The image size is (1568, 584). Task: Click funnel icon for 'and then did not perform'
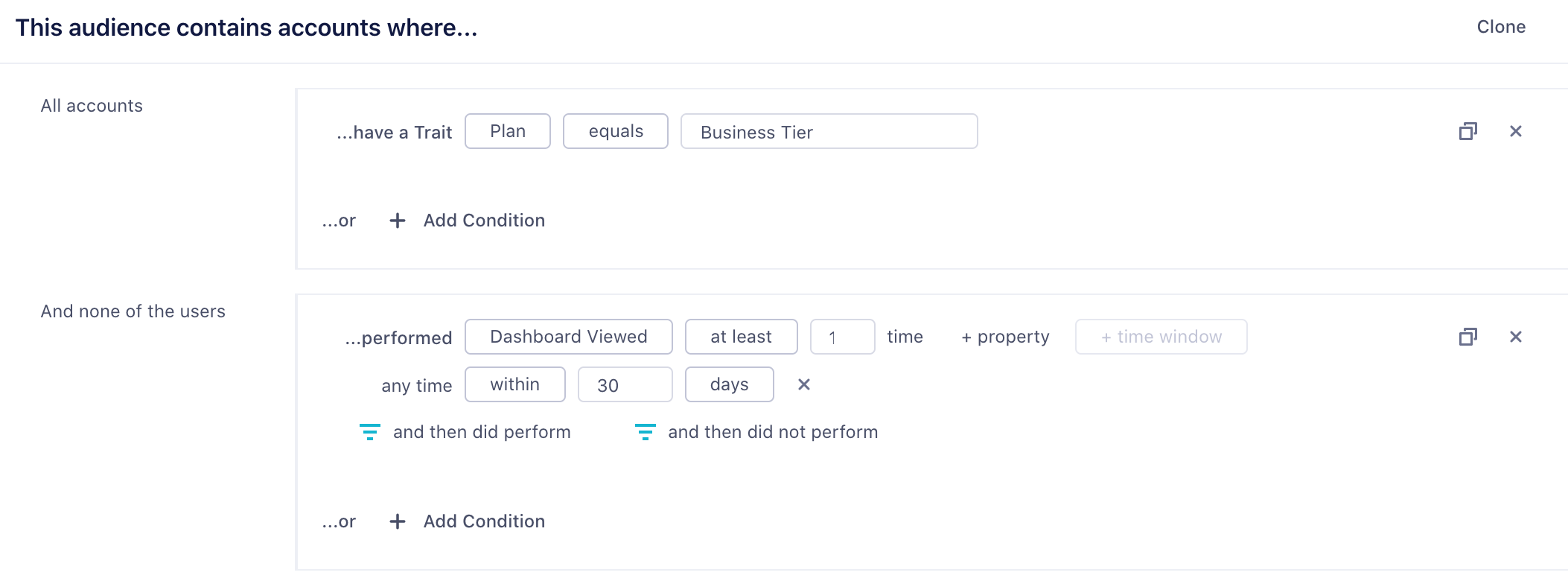645,432
